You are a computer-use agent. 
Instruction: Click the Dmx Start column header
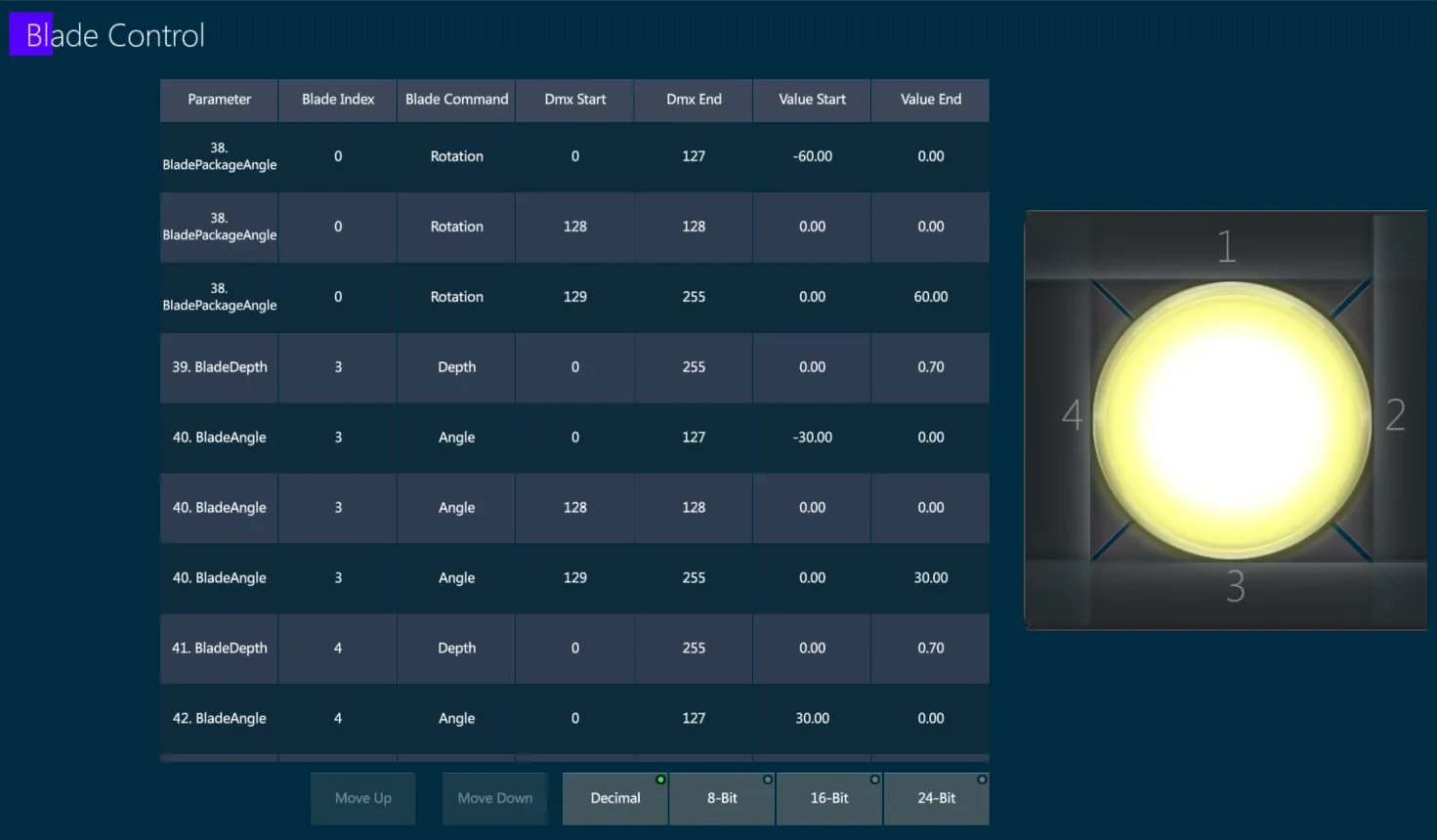click(575, 100)
